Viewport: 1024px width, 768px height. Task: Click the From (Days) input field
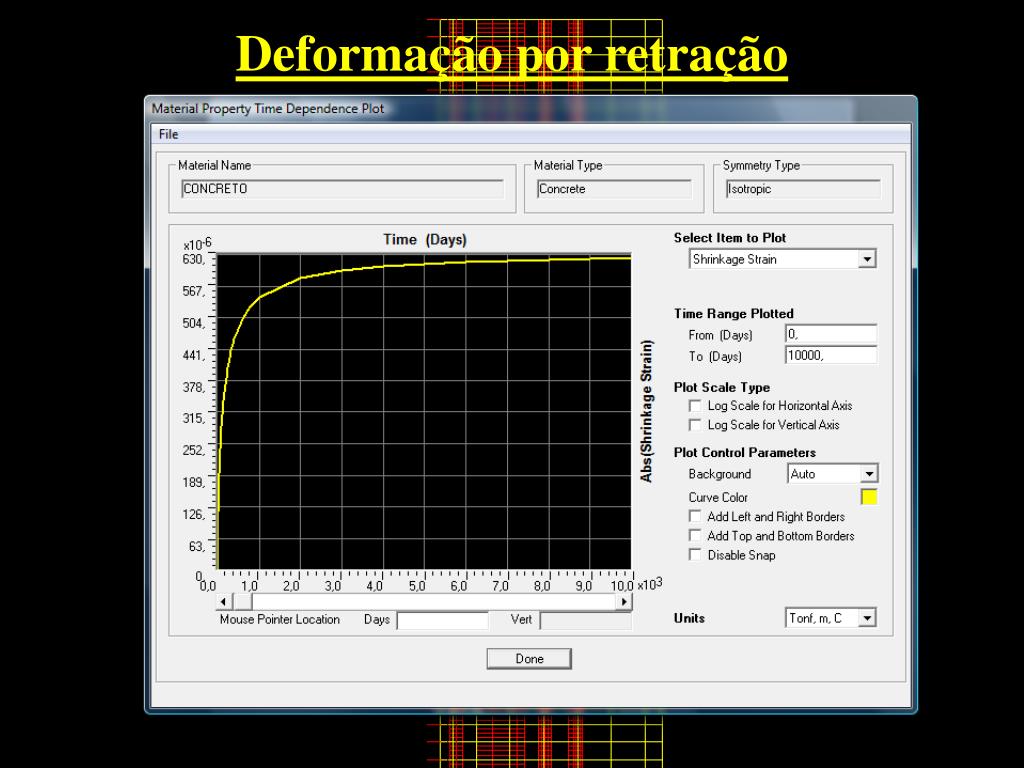click(x=831, y=334)
